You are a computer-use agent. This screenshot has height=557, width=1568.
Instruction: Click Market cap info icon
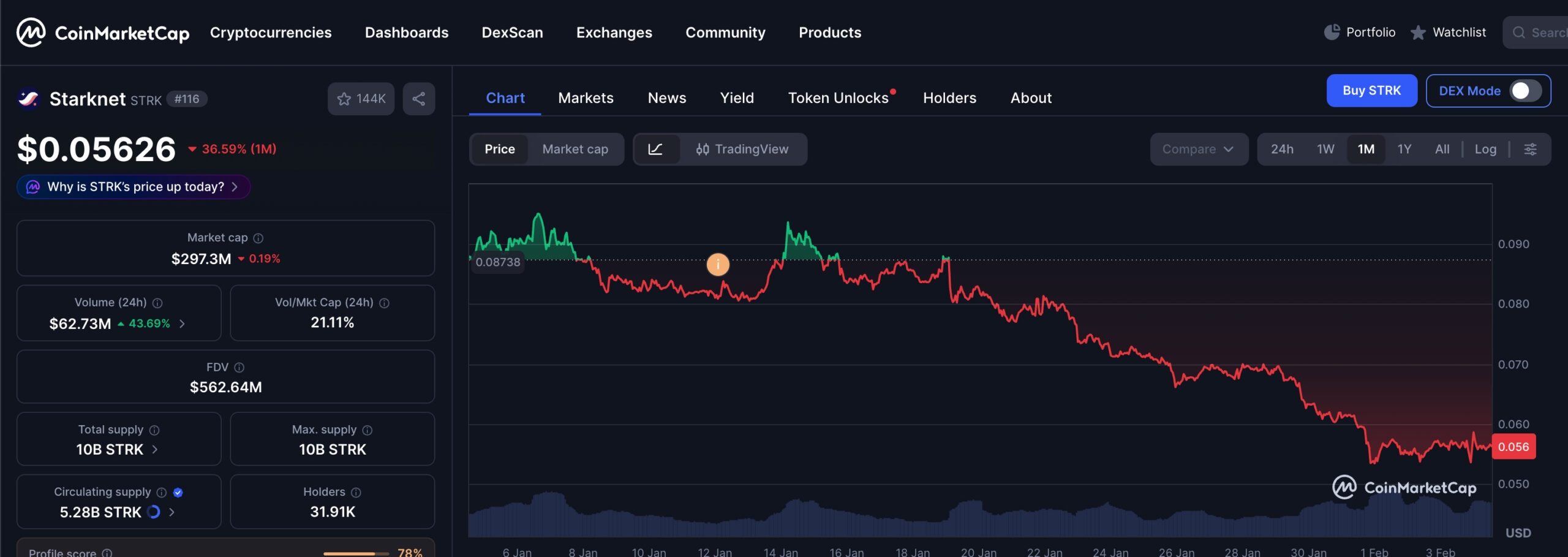(x=258, y=238)
